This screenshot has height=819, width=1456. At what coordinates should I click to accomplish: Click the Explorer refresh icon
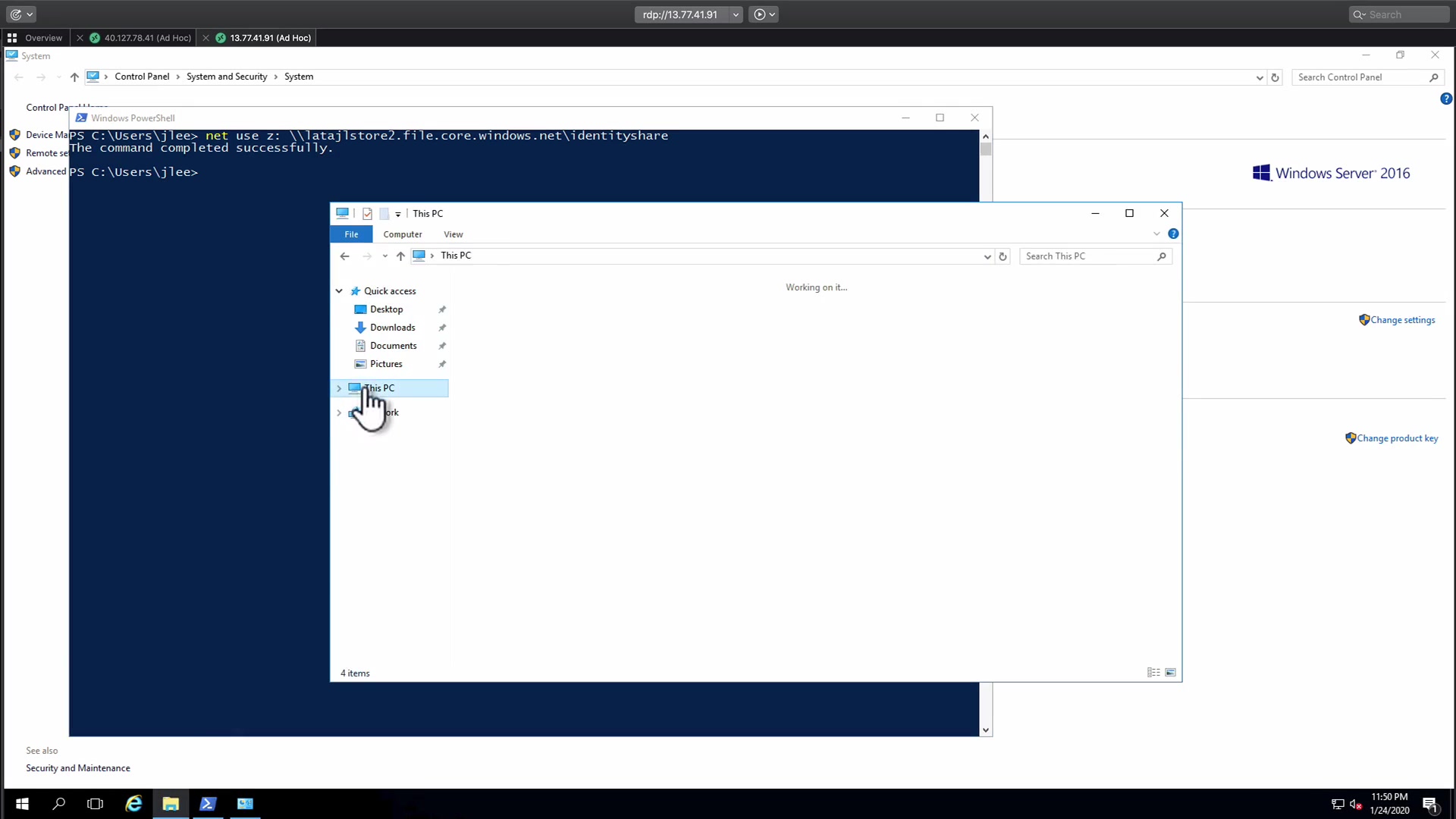(x=1003, y=256)
